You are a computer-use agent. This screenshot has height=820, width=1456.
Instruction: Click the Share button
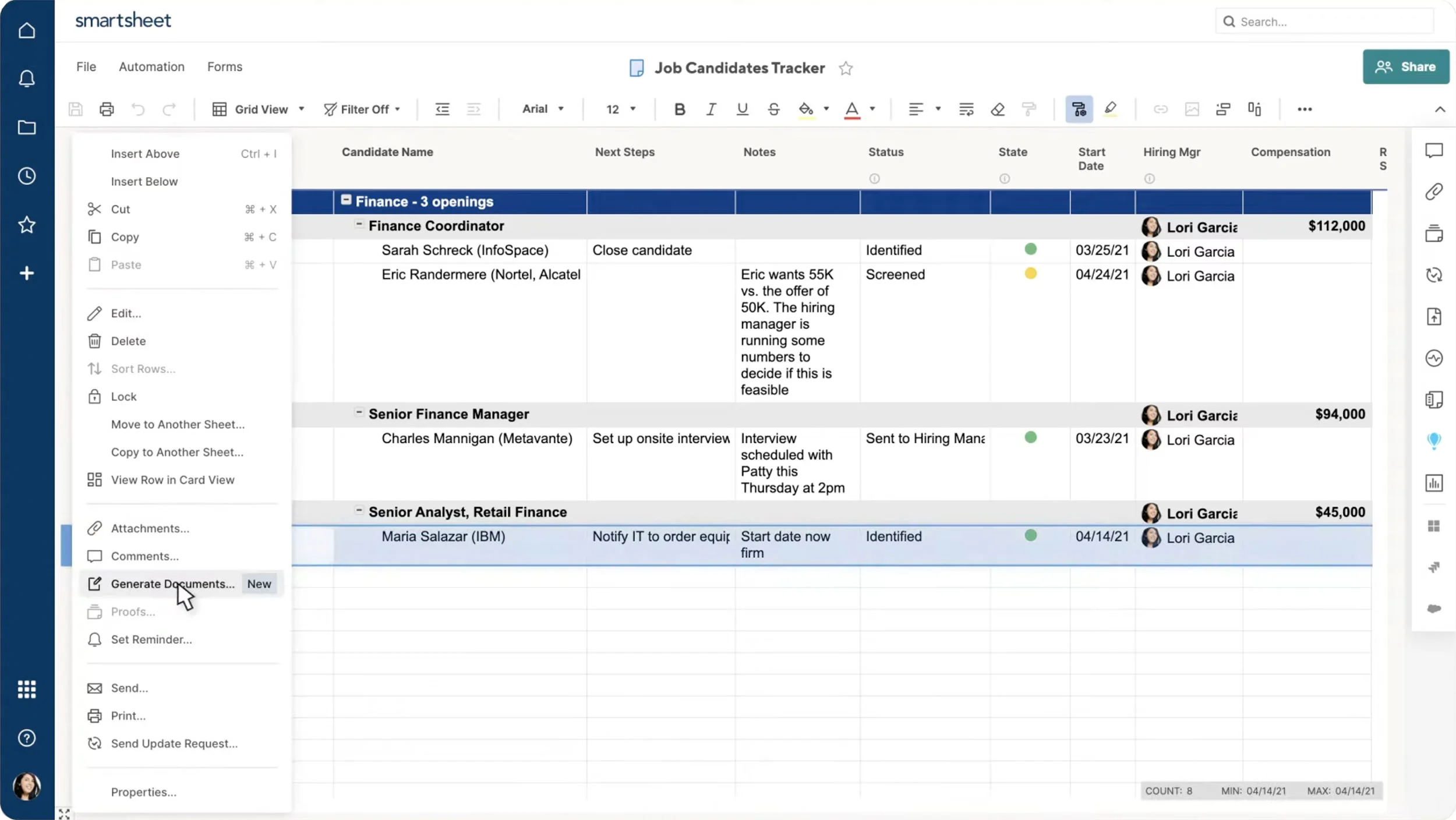1405,66
